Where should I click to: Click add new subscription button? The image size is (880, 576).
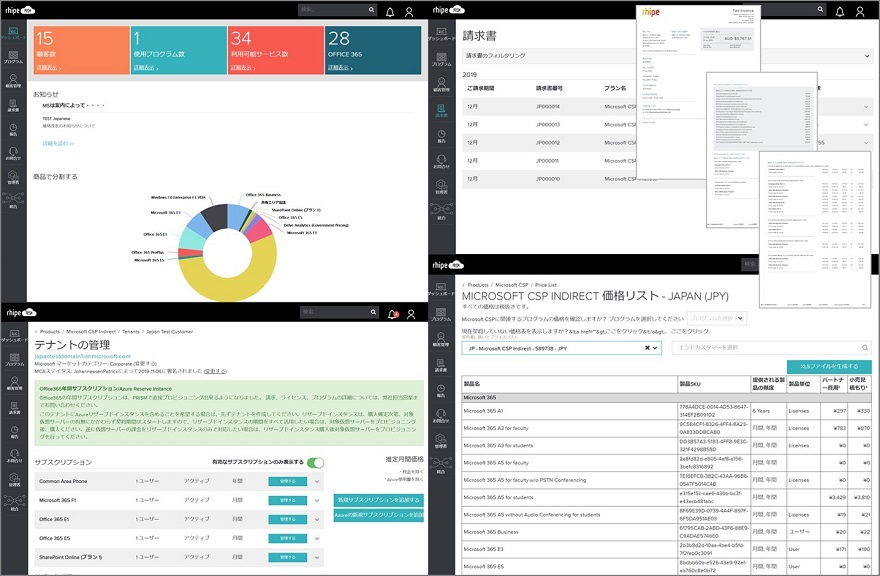(x=378, y=500)
